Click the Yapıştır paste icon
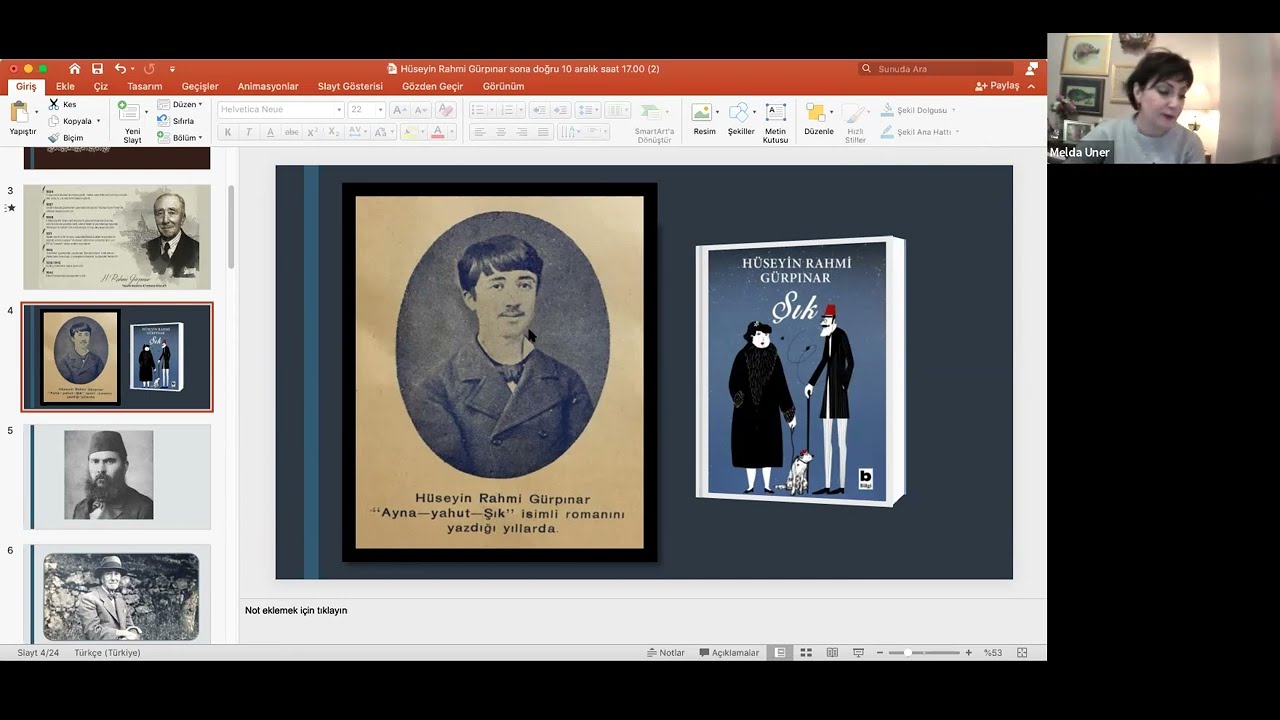 (x=19, y=112)
